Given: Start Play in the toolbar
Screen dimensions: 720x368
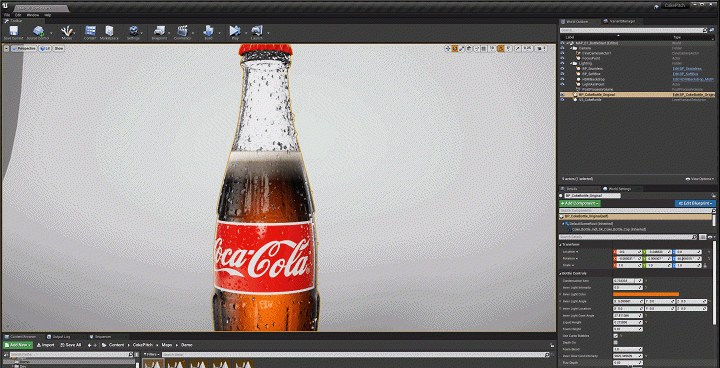Looking at the screenshot, I should [235, 33].
